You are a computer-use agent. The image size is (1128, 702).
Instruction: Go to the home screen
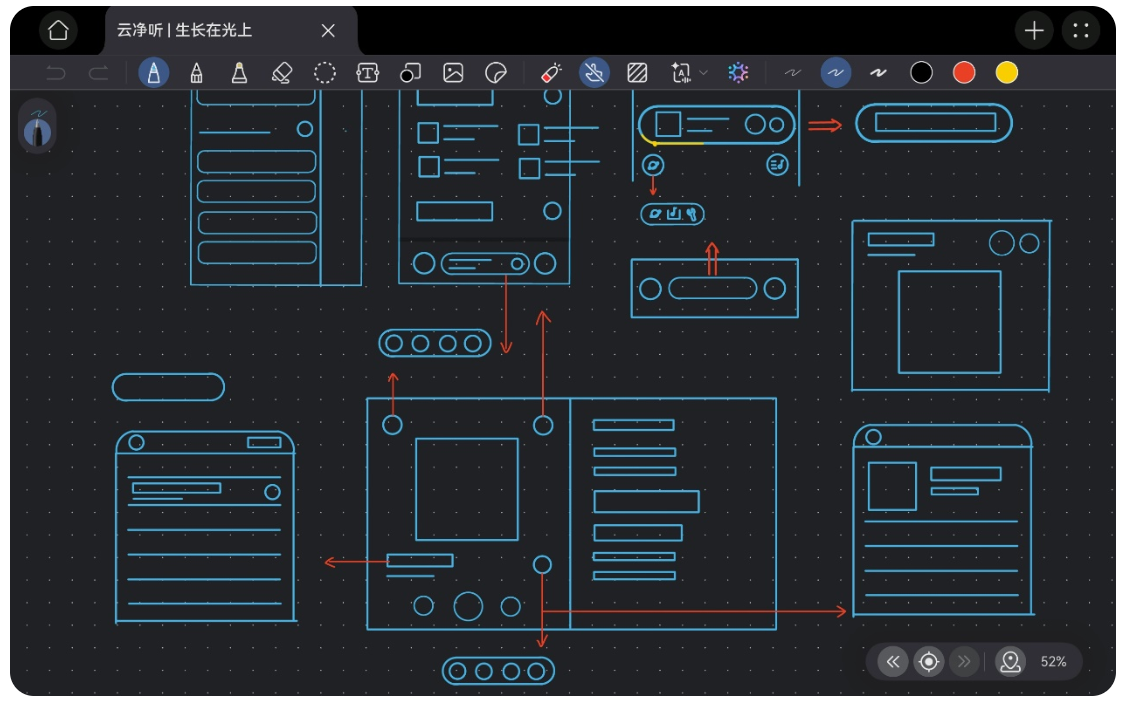click(58, 30)
